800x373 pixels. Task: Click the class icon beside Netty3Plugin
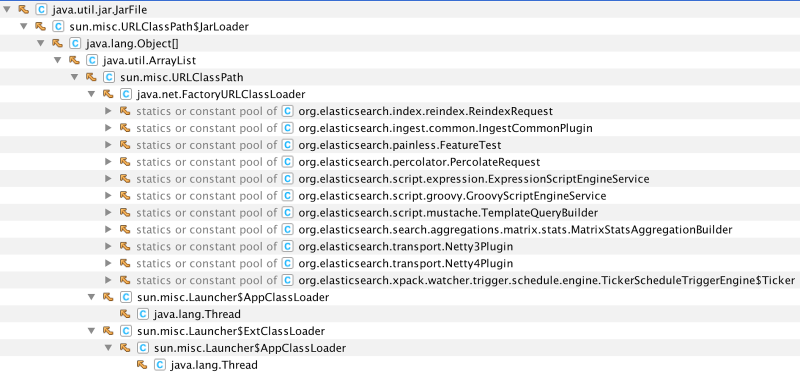[x=288, y=246]
